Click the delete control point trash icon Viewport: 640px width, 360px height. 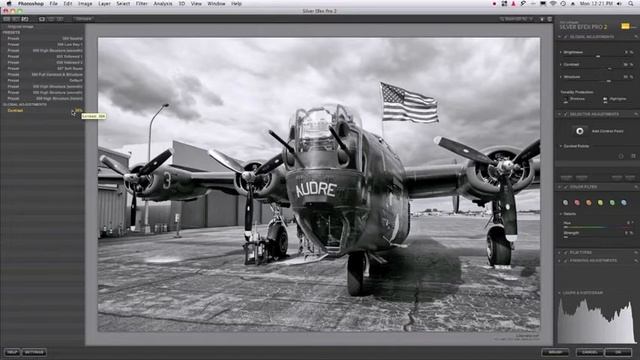[633, 156]
